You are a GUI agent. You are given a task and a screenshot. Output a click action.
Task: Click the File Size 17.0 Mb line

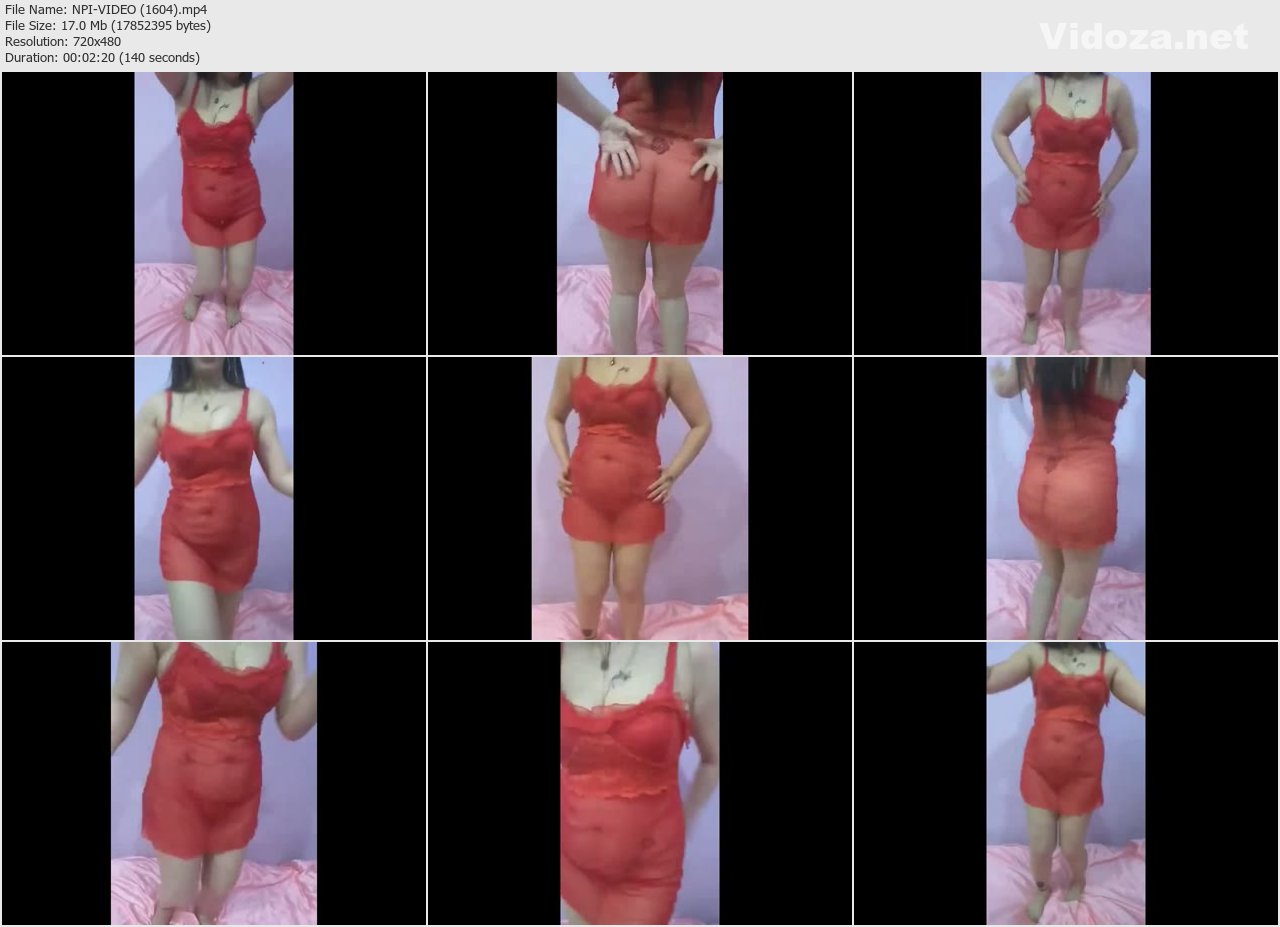[x=107, y=26]
